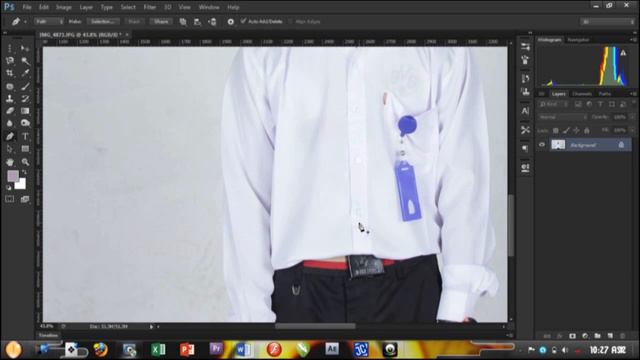The image size is (640, 360).
Task: Open the layer blend mode dropdown
Action: pyautogui.click(x=562, y=117)
